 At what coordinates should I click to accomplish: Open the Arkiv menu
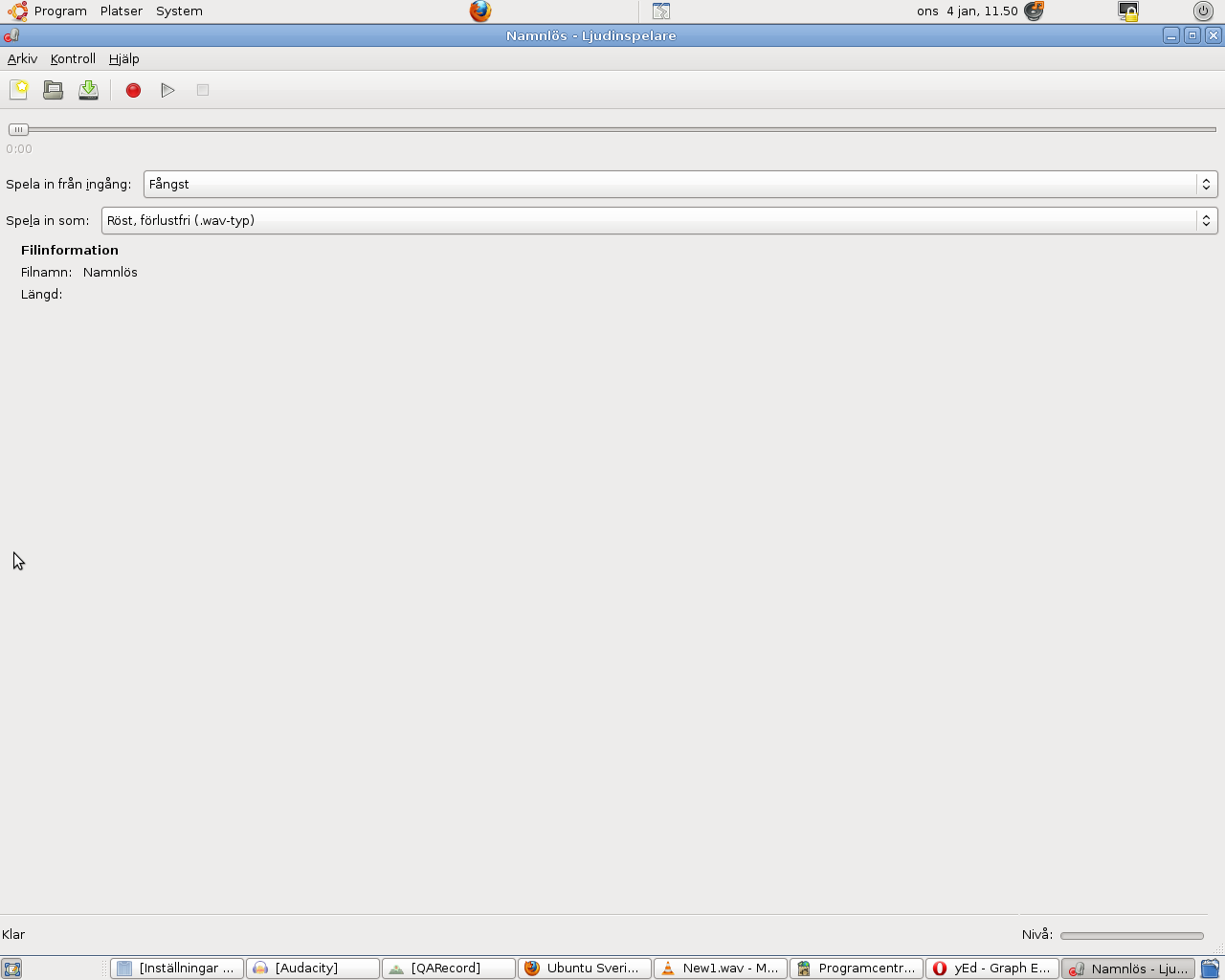pyautogui.click(x=22, y=58)
